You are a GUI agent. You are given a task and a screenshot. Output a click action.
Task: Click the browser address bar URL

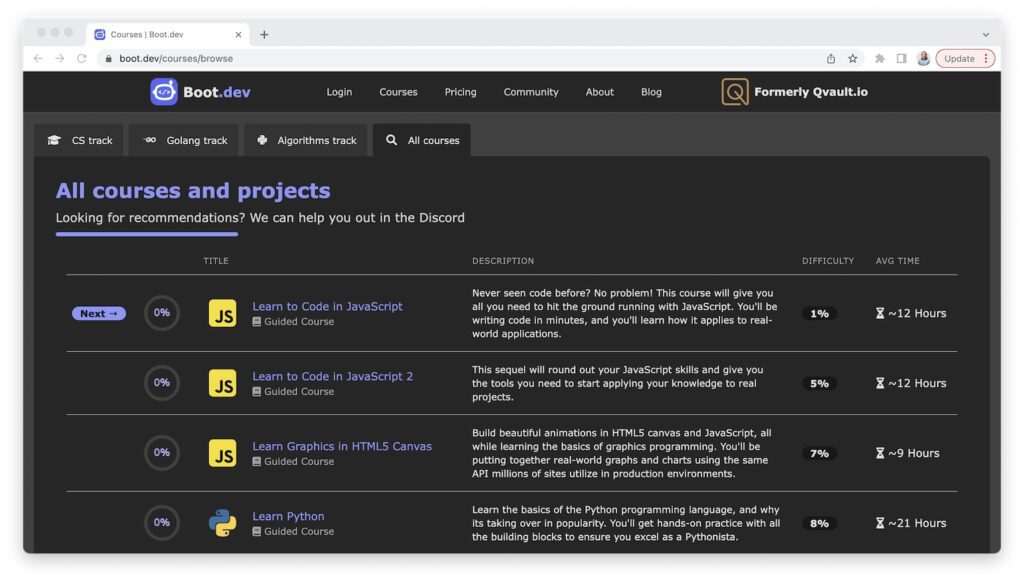click(x=176, y=59)
